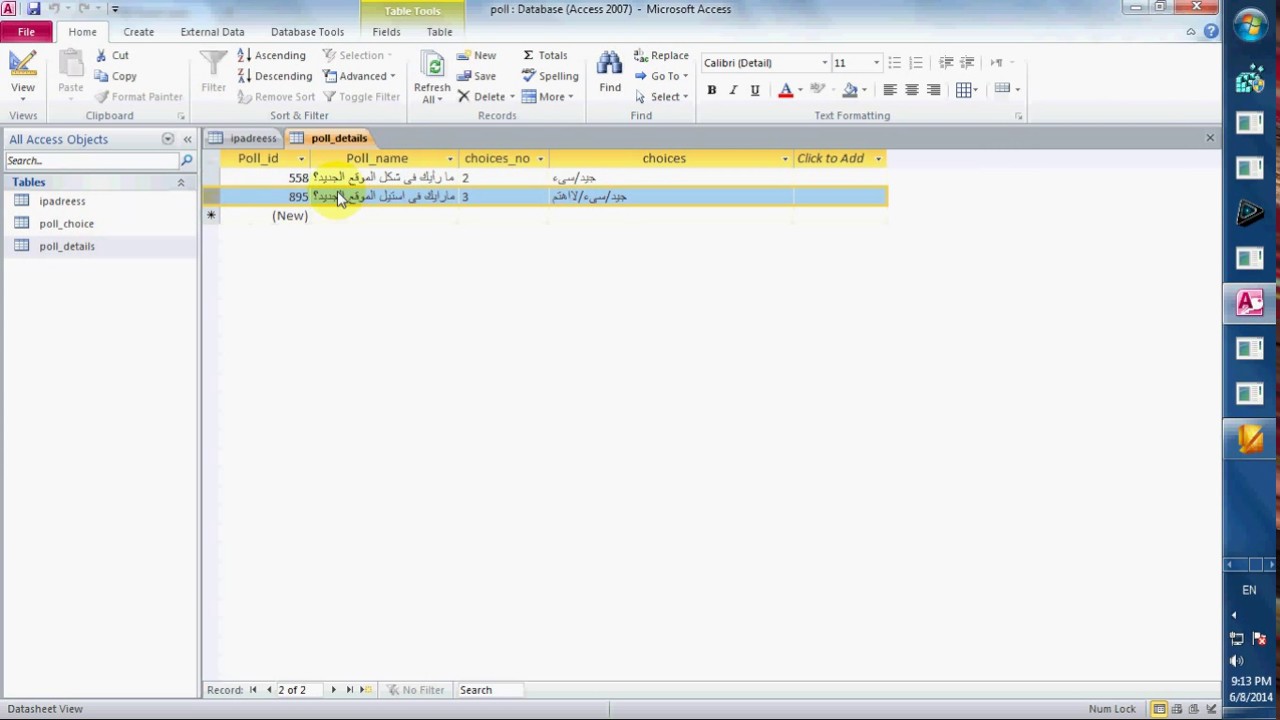Viewport: 1280px width, 720px height.
Task: Click the Replace command
Action: (661, 55)
